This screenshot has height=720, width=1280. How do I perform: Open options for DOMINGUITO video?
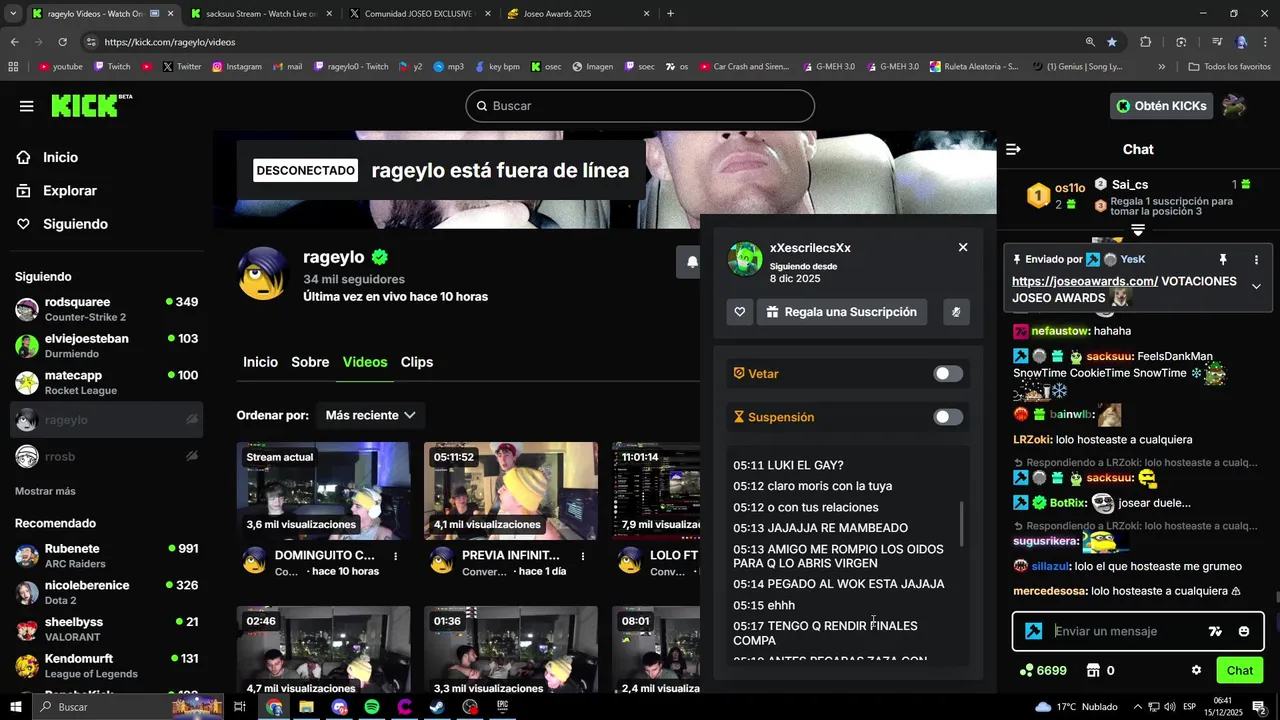click(x=396, y=556)
